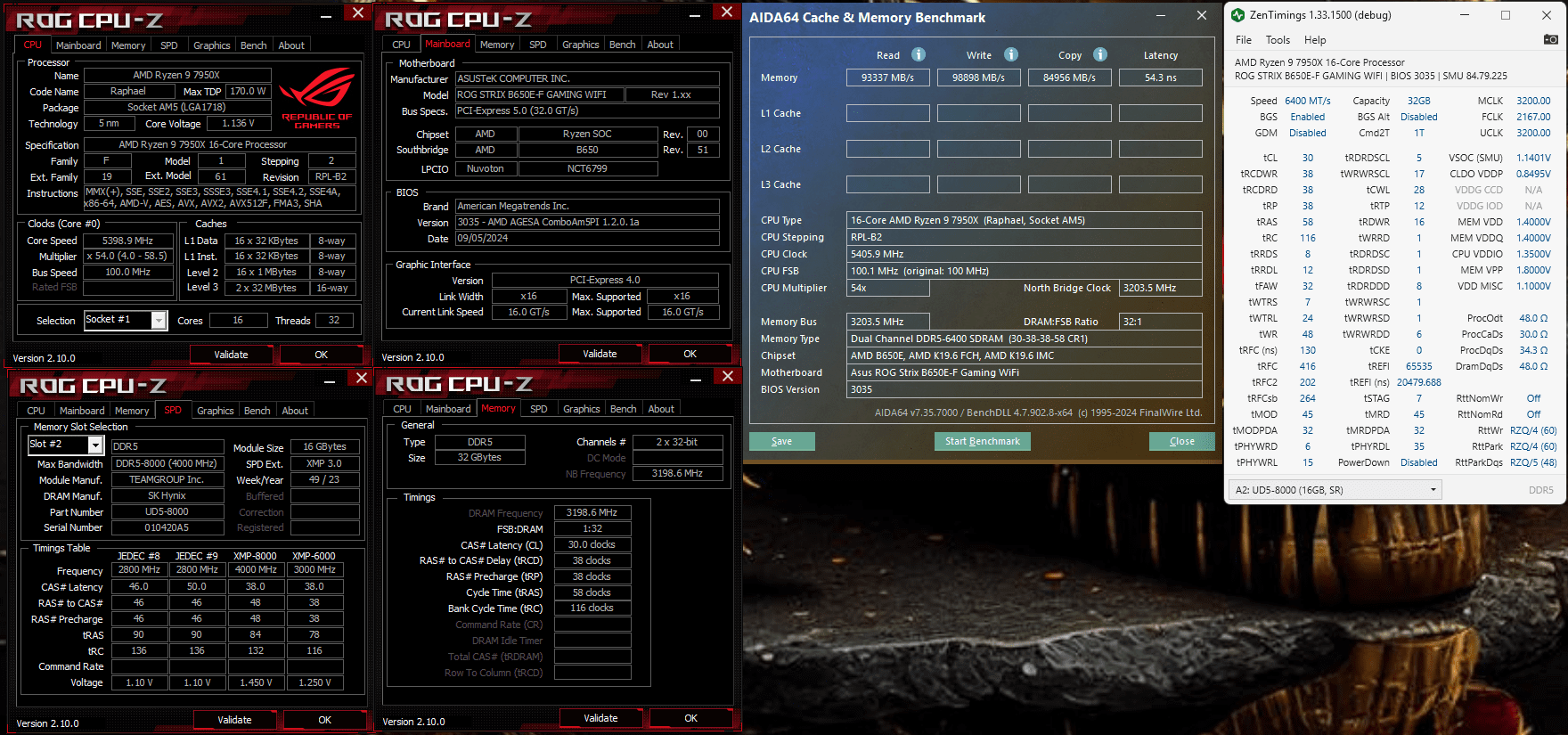Click the ROG Republic of Gamers logo
Screen dimensions: 1568x735
[x=317, y=96]
